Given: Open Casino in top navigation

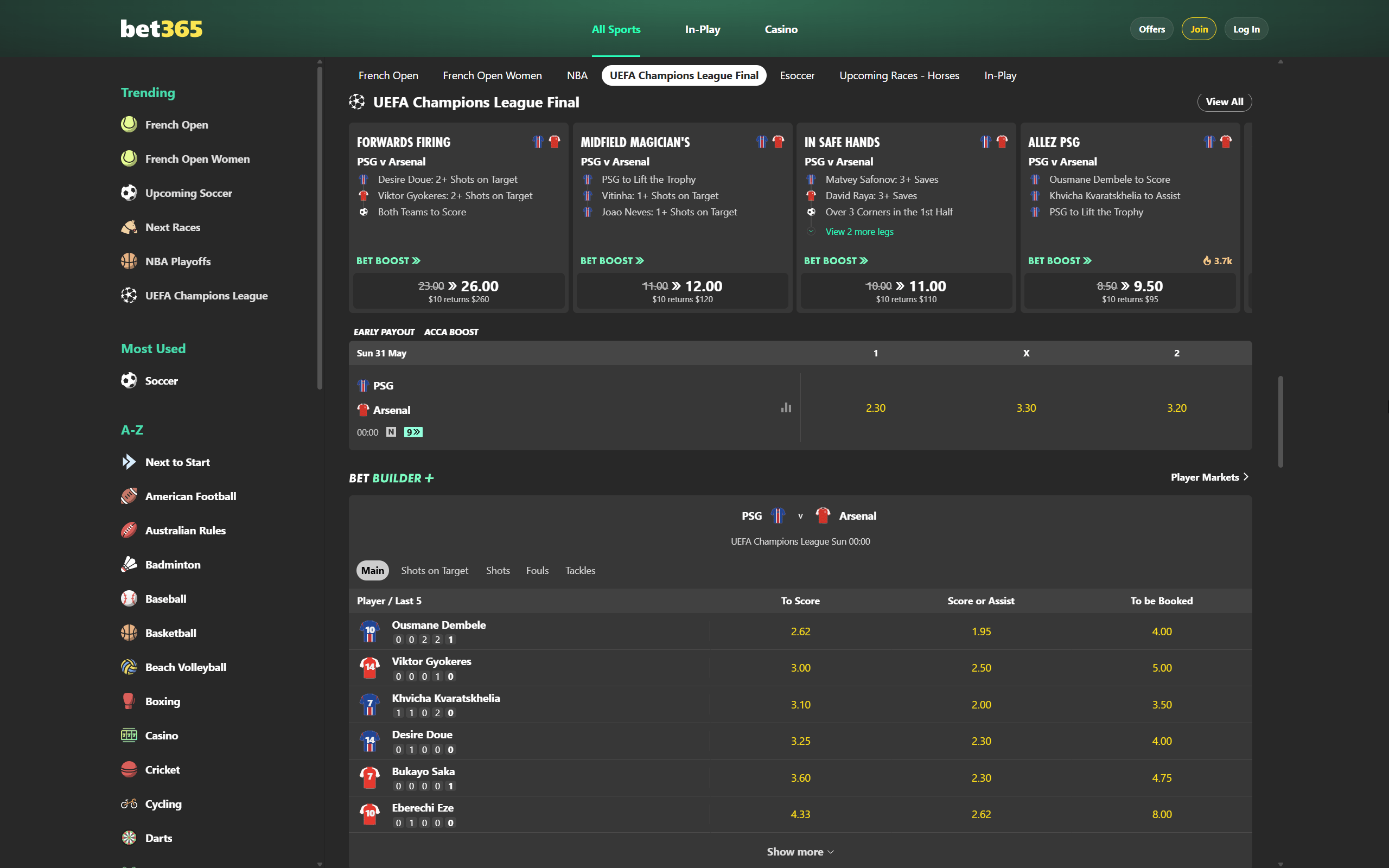Looking at the screenshot, I should tap(781, 29).
